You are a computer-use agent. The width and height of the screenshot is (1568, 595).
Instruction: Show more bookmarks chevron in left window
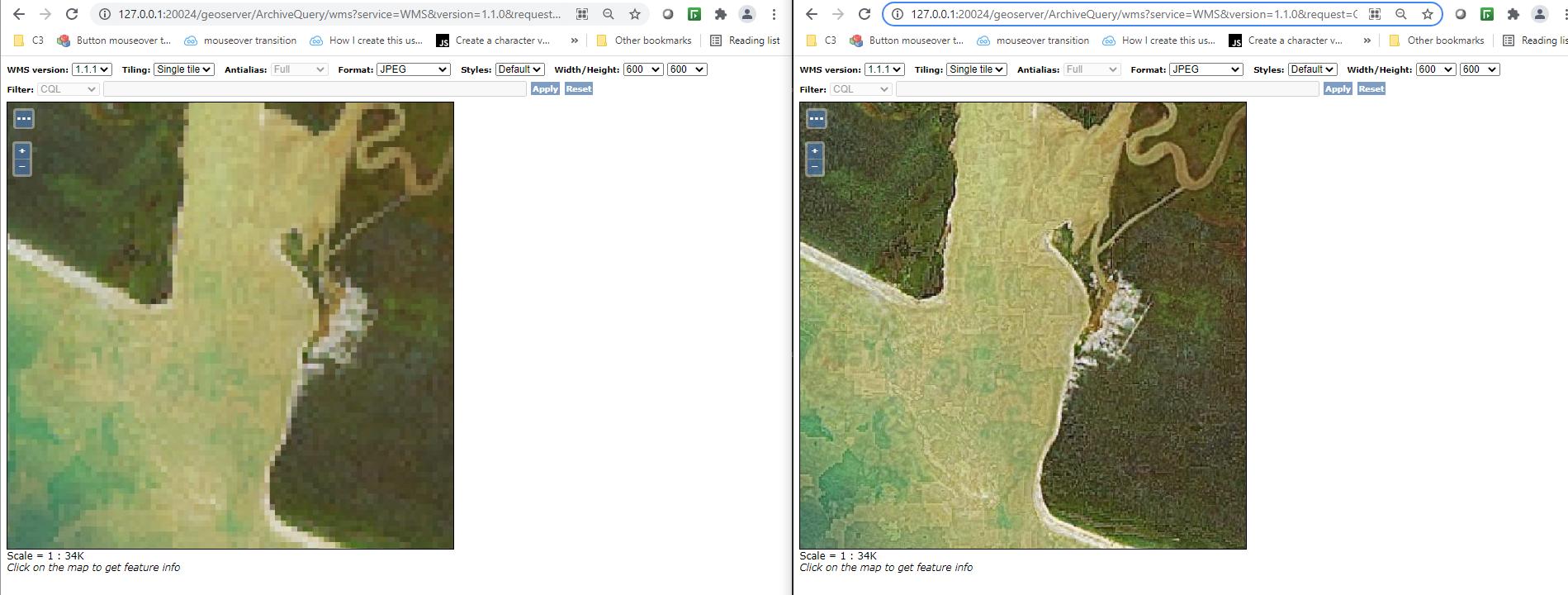[x=575, y=40]
